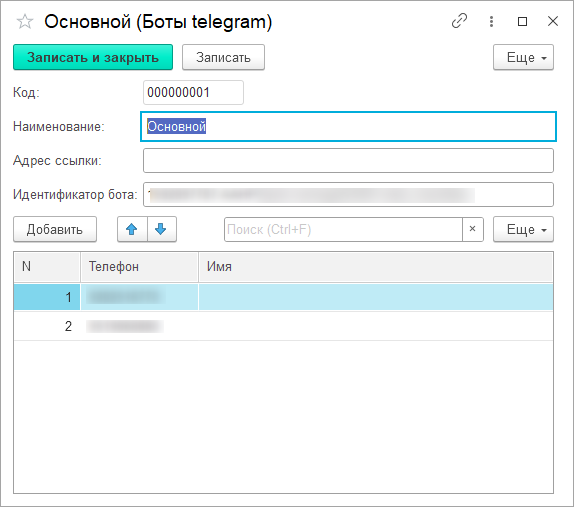Focus the Код field with value 000000001
574x507 pixels.
coord(193,93)
